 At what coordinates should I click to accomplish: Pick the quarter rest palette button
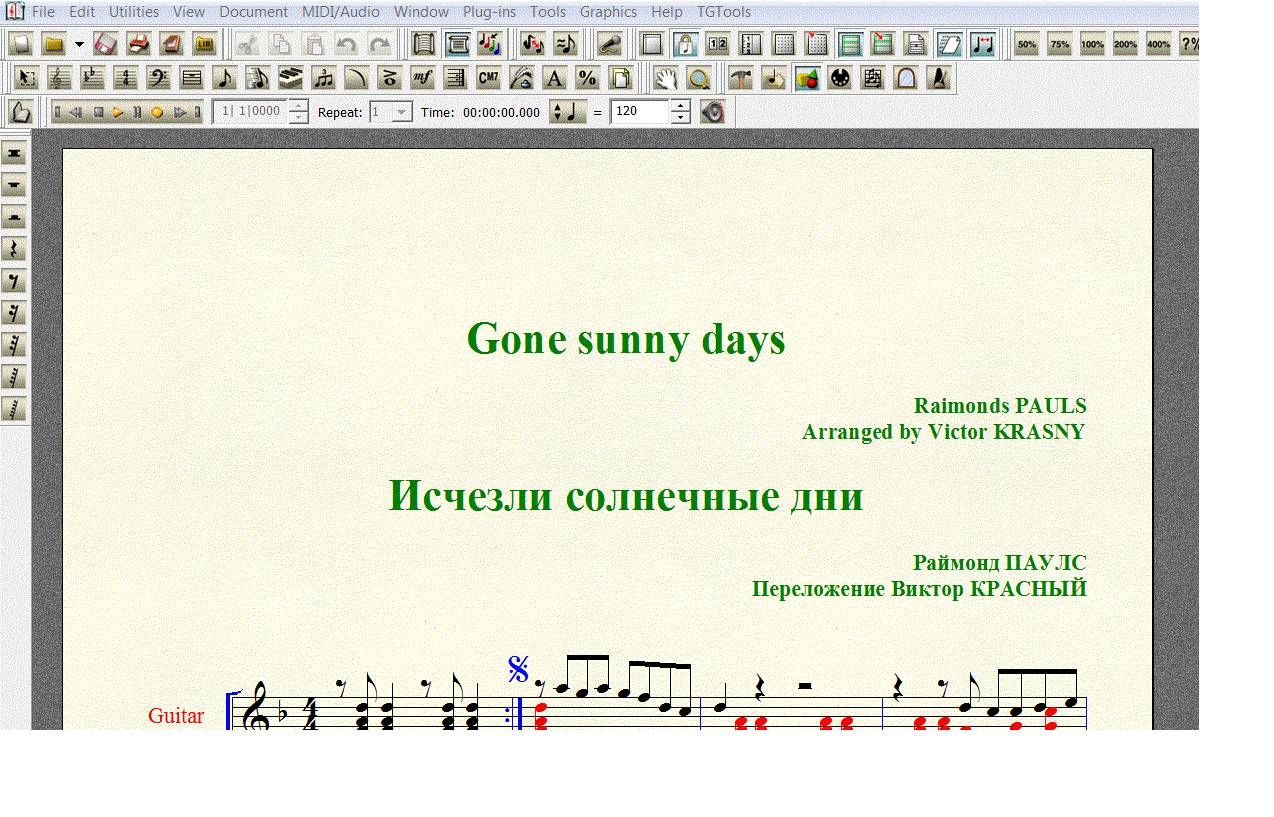click(x=14, y=249)
